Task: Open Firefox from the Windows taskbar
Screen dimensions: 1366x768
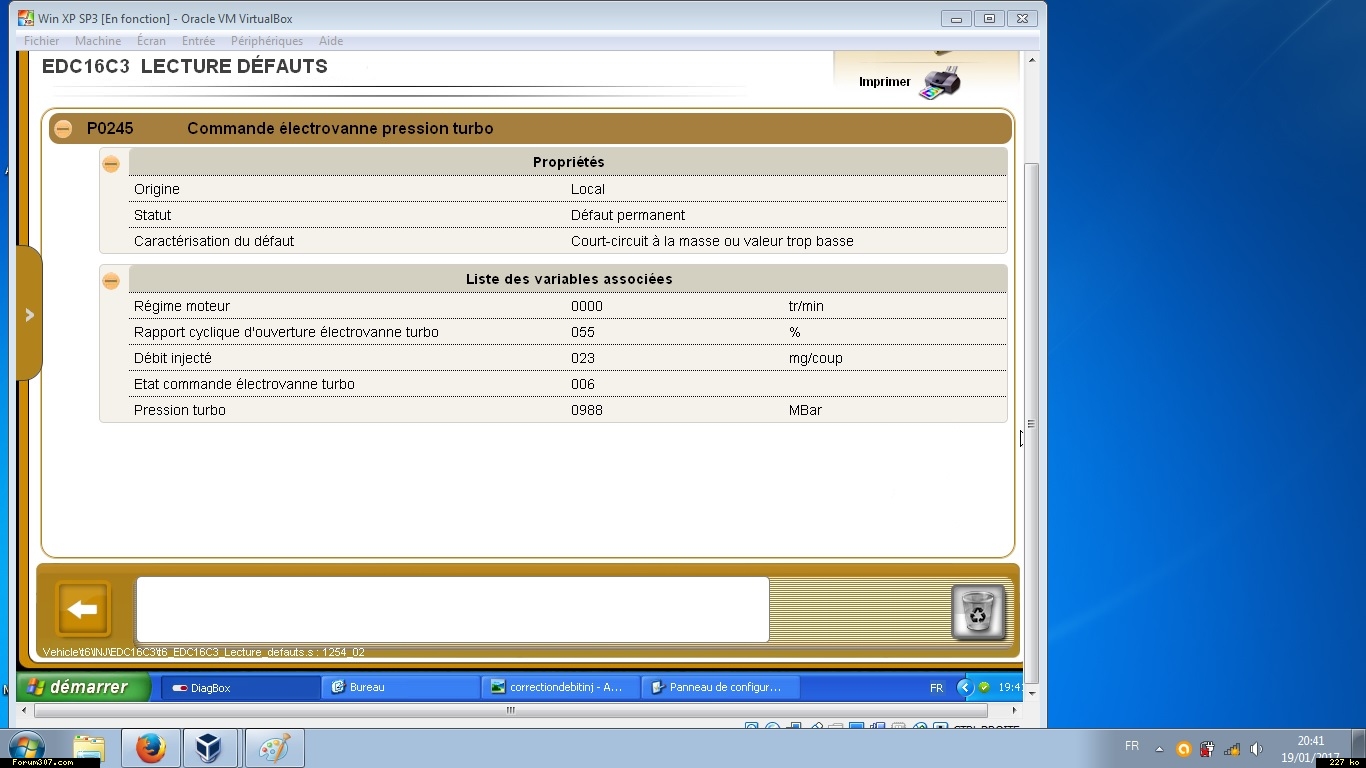Action: point(151,748)
